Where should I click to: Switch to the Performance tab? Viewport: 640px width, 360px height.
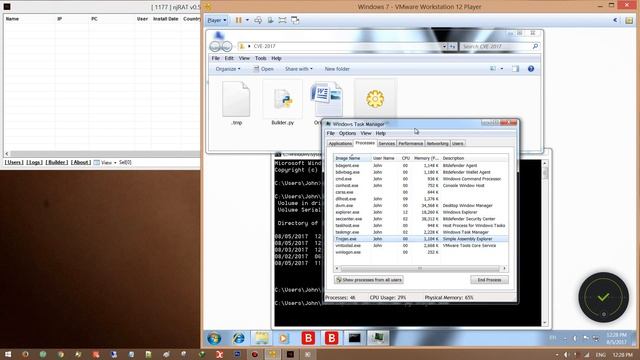coord(411,144)
